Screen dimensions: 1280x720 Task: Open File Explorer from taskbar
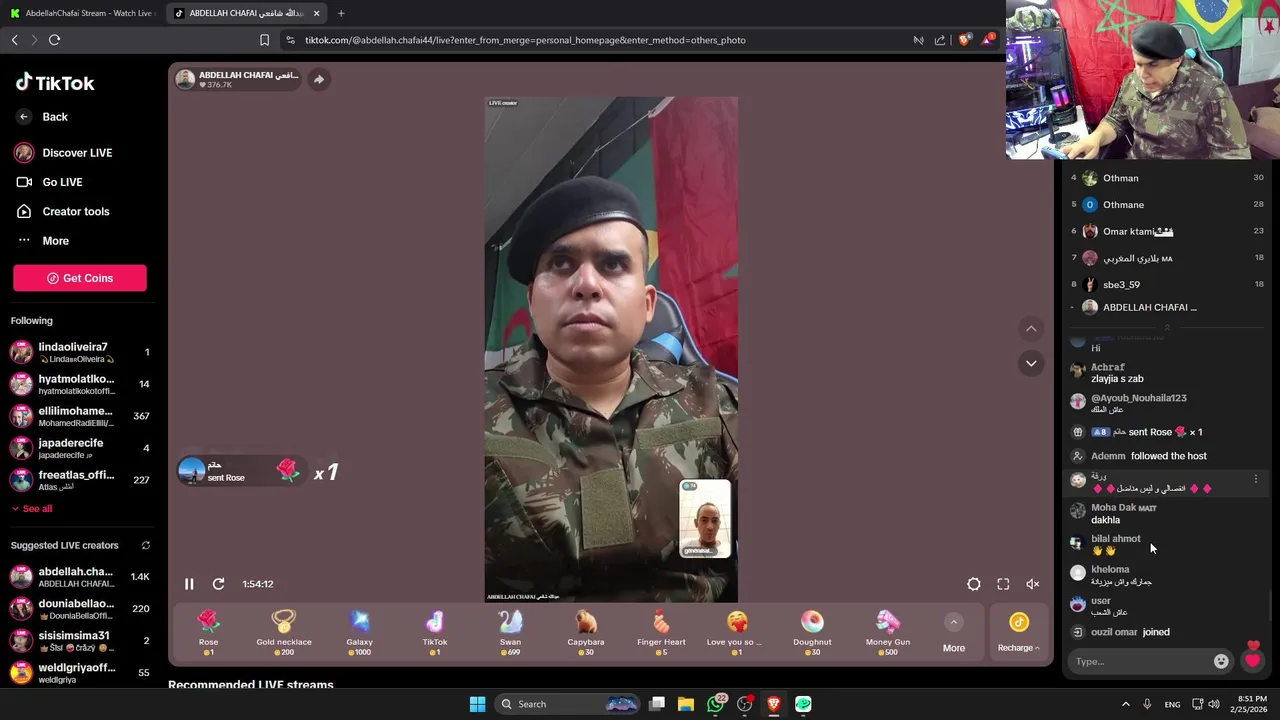pos(686,704)
